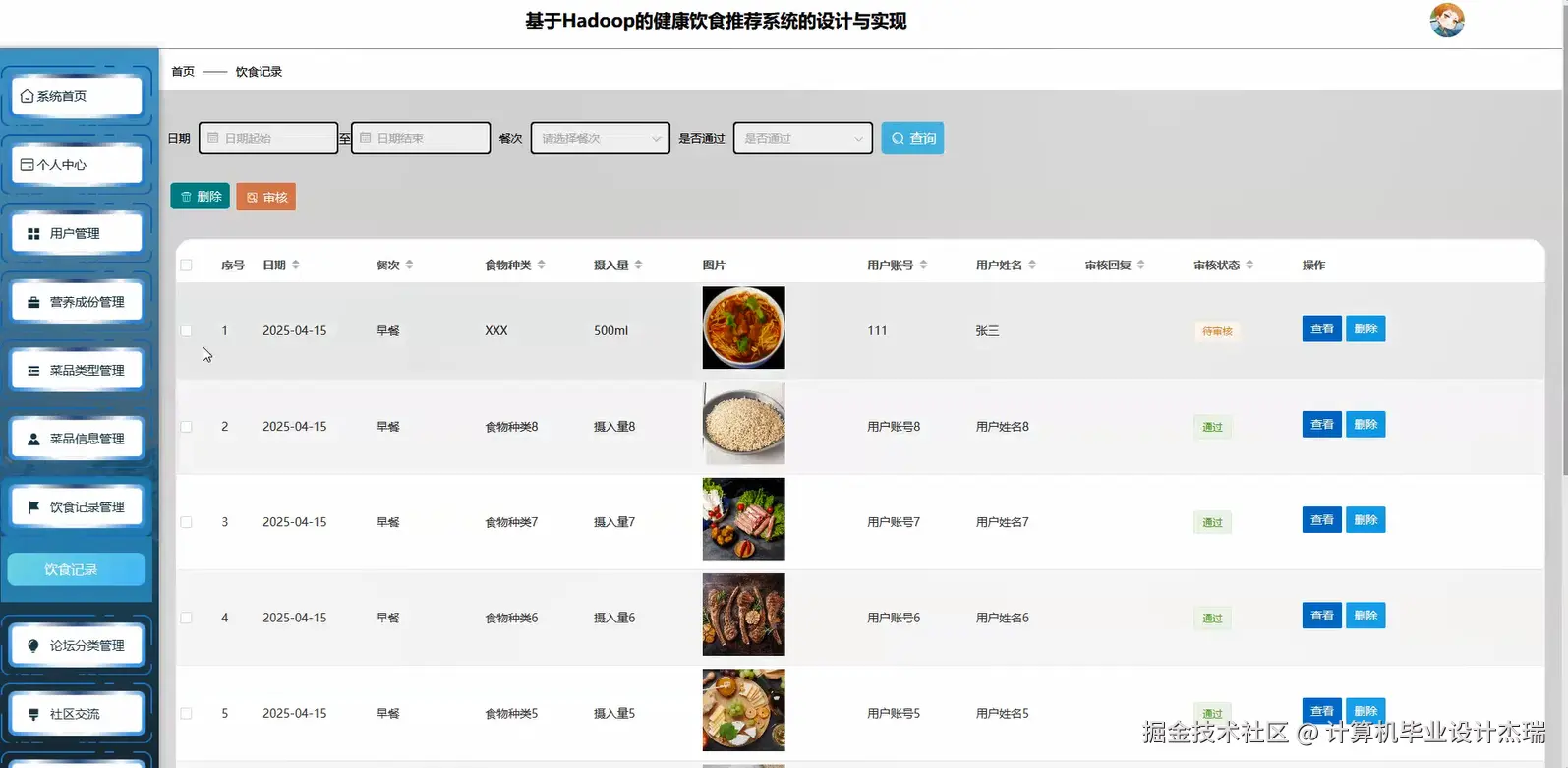The width and height of the screenshot is (1568, 768).
Task: Sort by 用户账号 column arrows
Action: [924, 265]
